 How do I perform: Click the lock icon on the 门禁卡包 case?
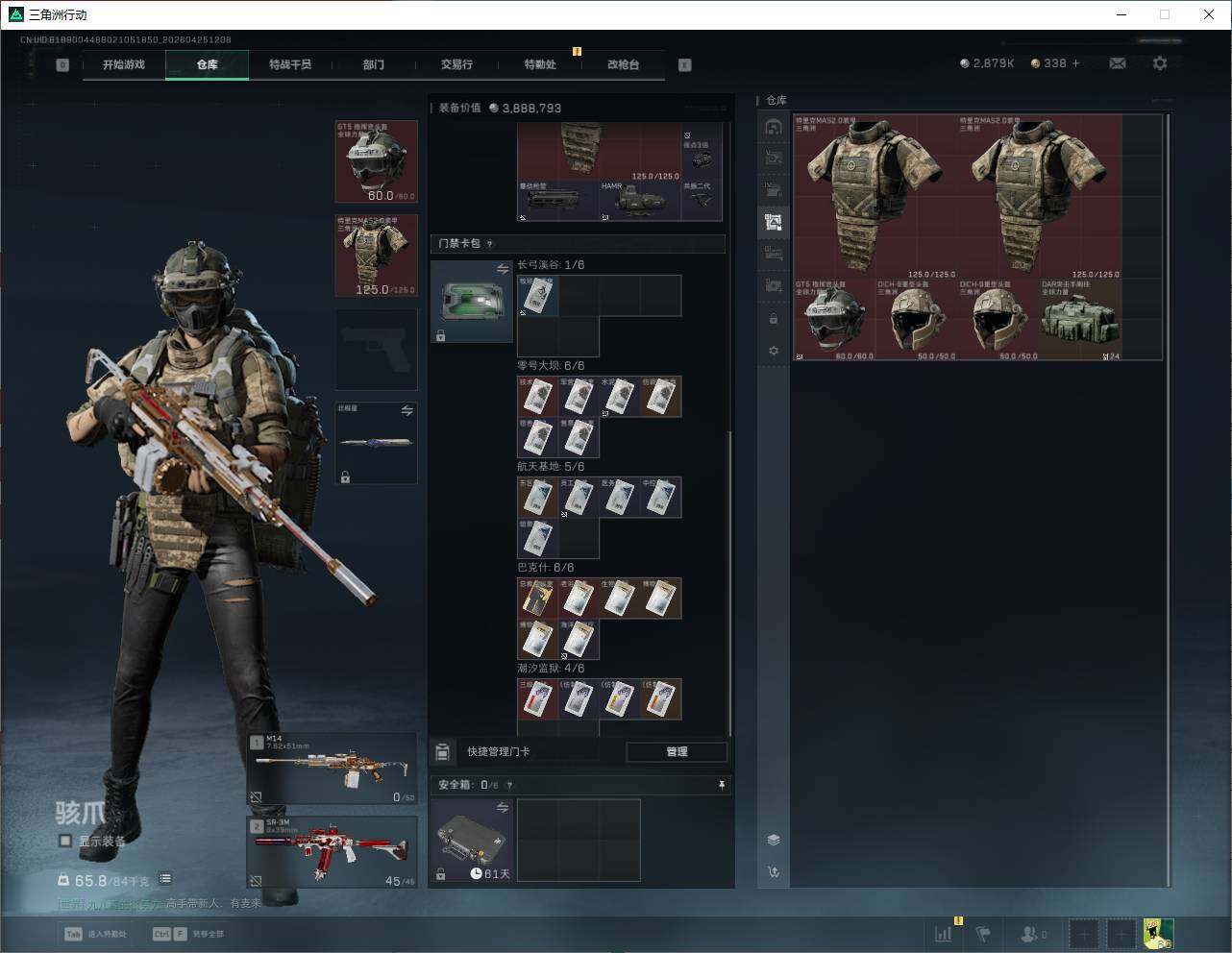pos(440,335)
